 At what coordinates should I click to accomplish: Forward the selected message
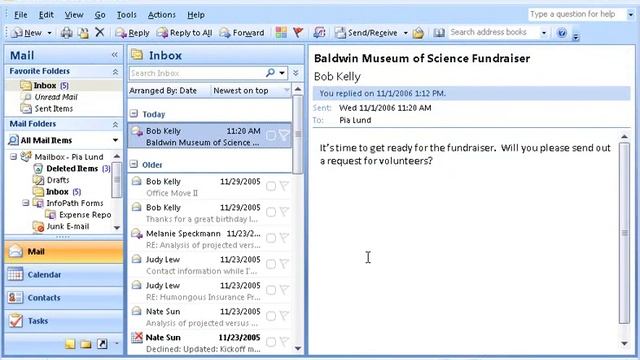[242, 33]
